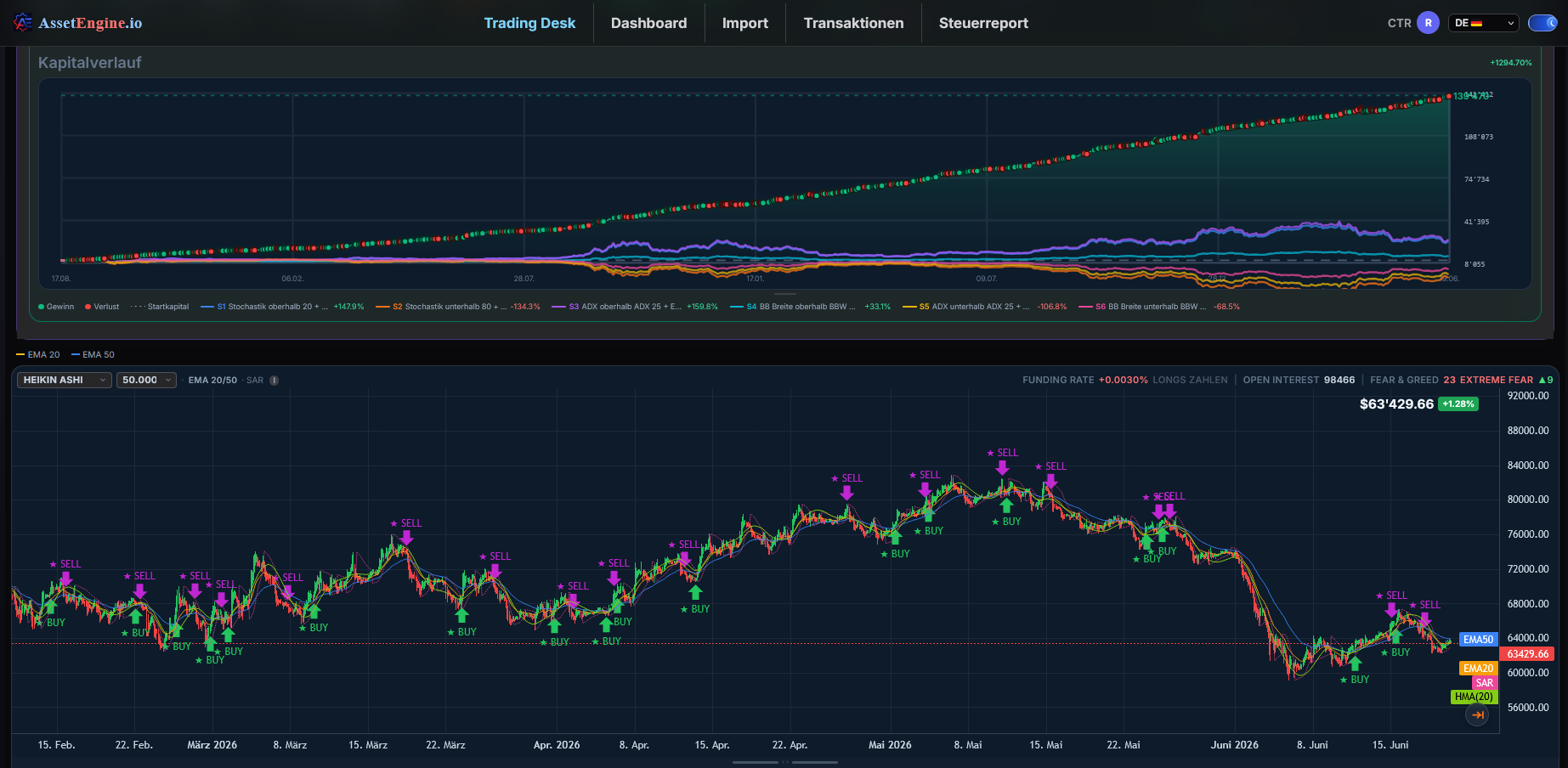Click the red 63429.66 current price badge
1568x768 pixels.
[1528, 654]
